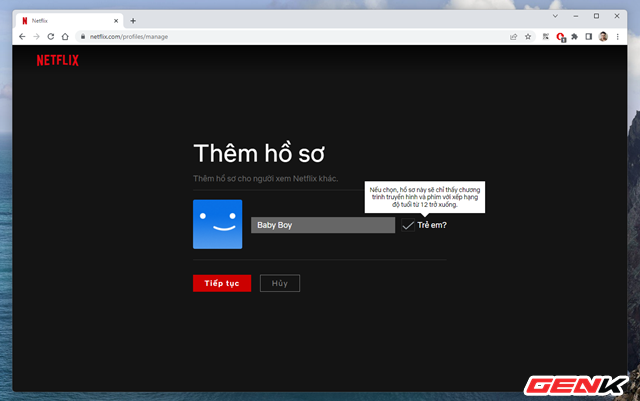Maximize the browser window
This screenshot has width=640, height=401.
[596, 16]
